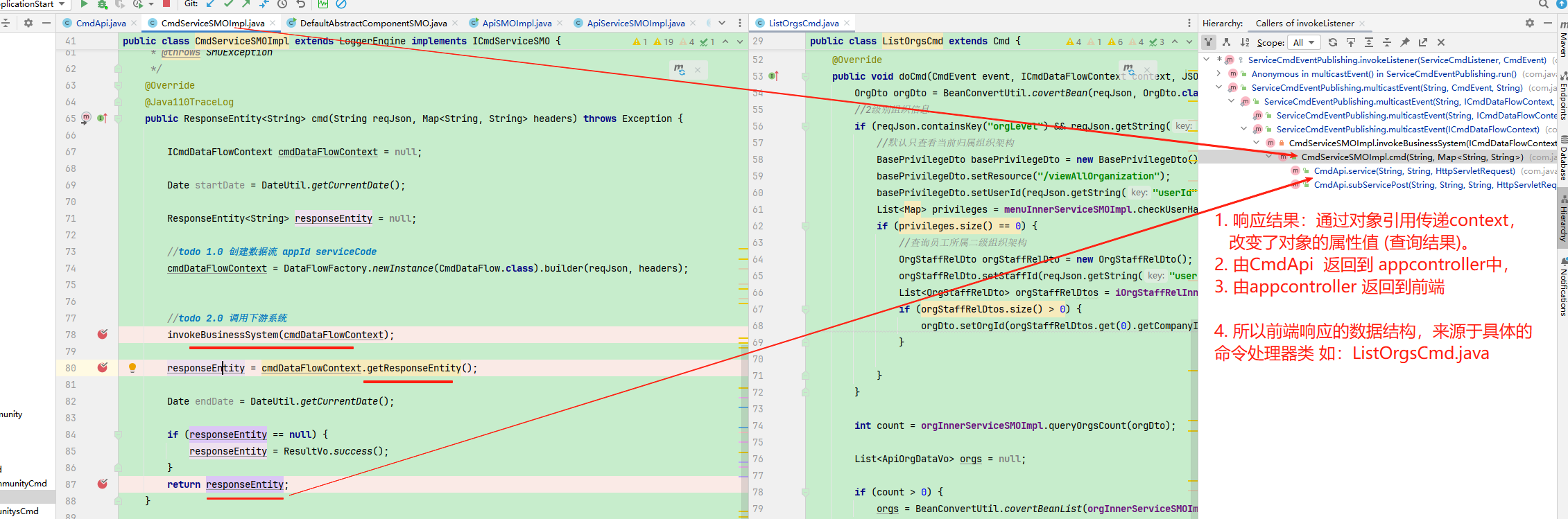Open the Maven tool window
Viewport: 1568px width, 519px height.
[x=1562, y=40]
